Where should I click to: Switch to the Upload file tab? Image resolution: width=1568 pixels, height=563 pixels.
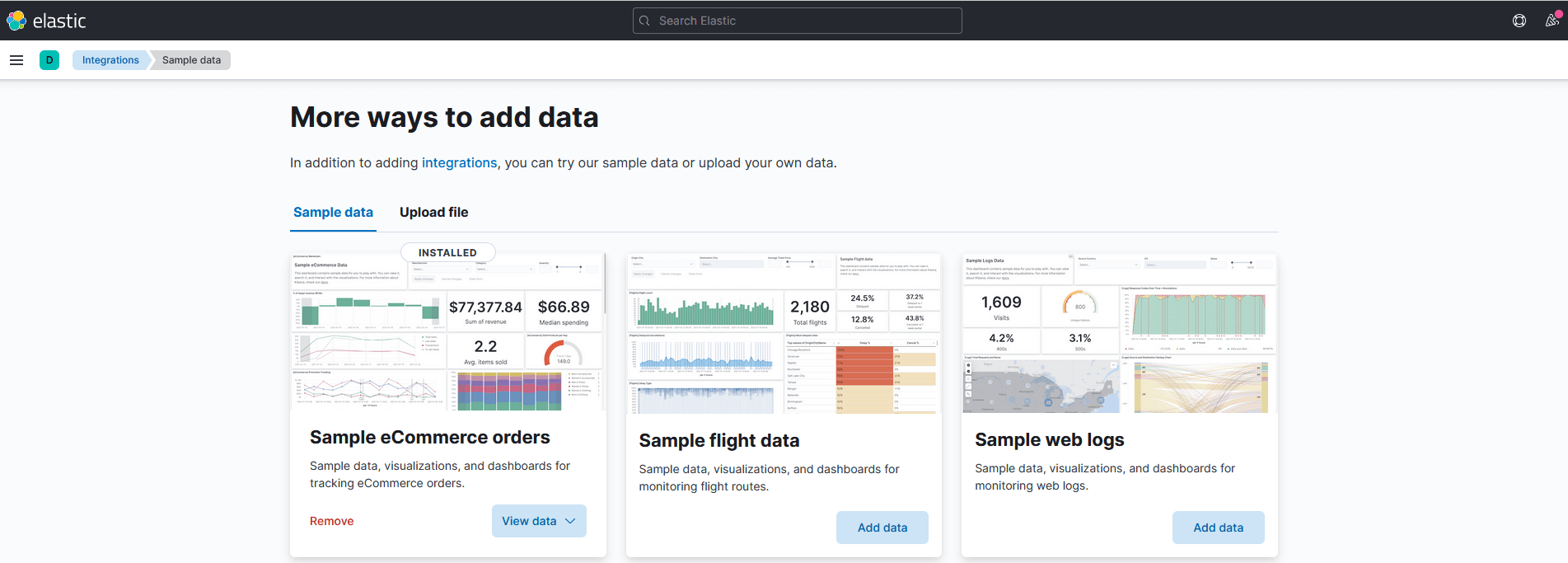[x=434, y=213]
